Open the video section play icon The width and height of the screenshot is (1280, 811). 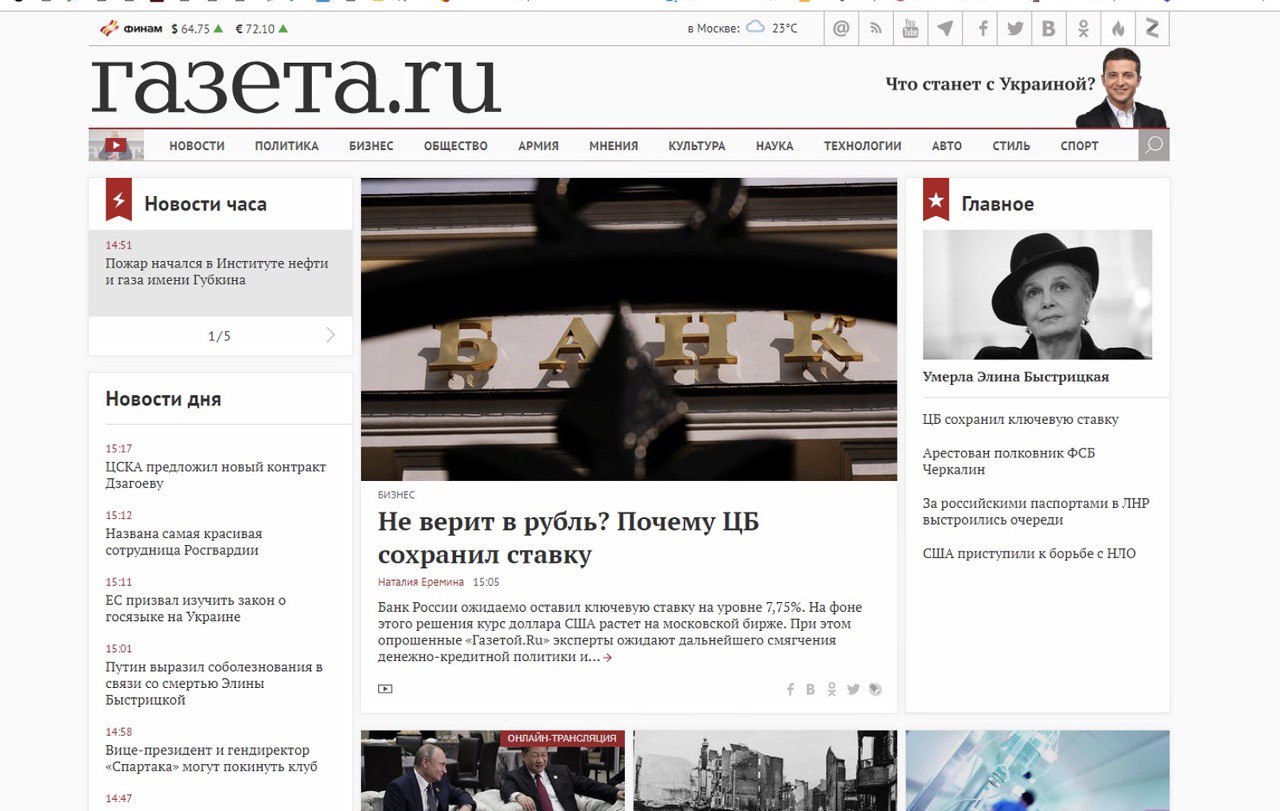[116, 145]
